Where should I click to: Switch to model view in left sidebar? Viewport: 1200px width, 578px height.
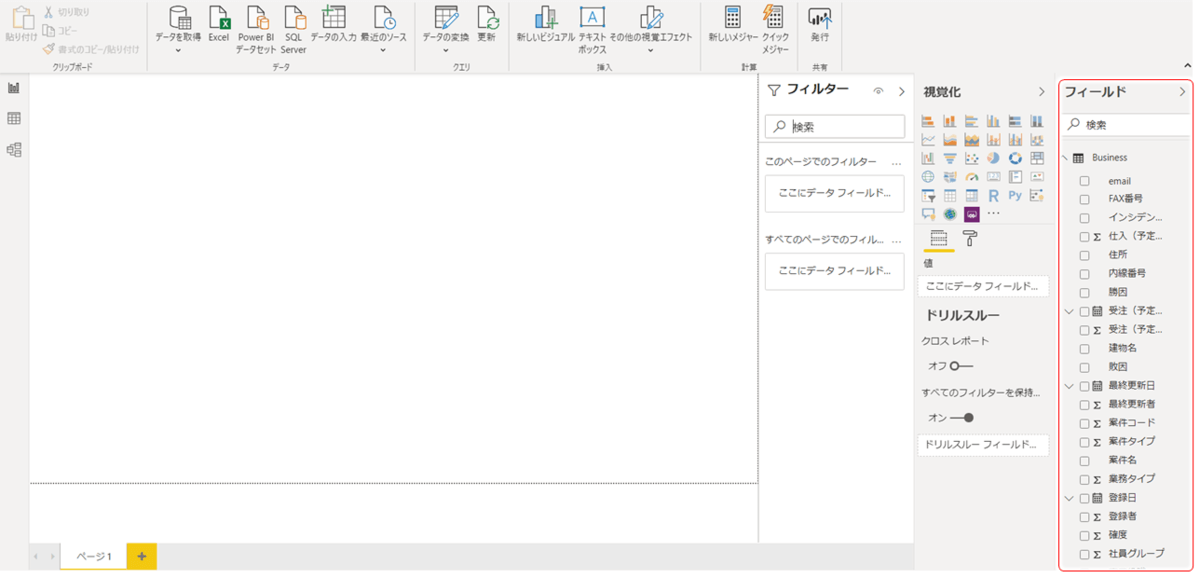tap(14, 149)
